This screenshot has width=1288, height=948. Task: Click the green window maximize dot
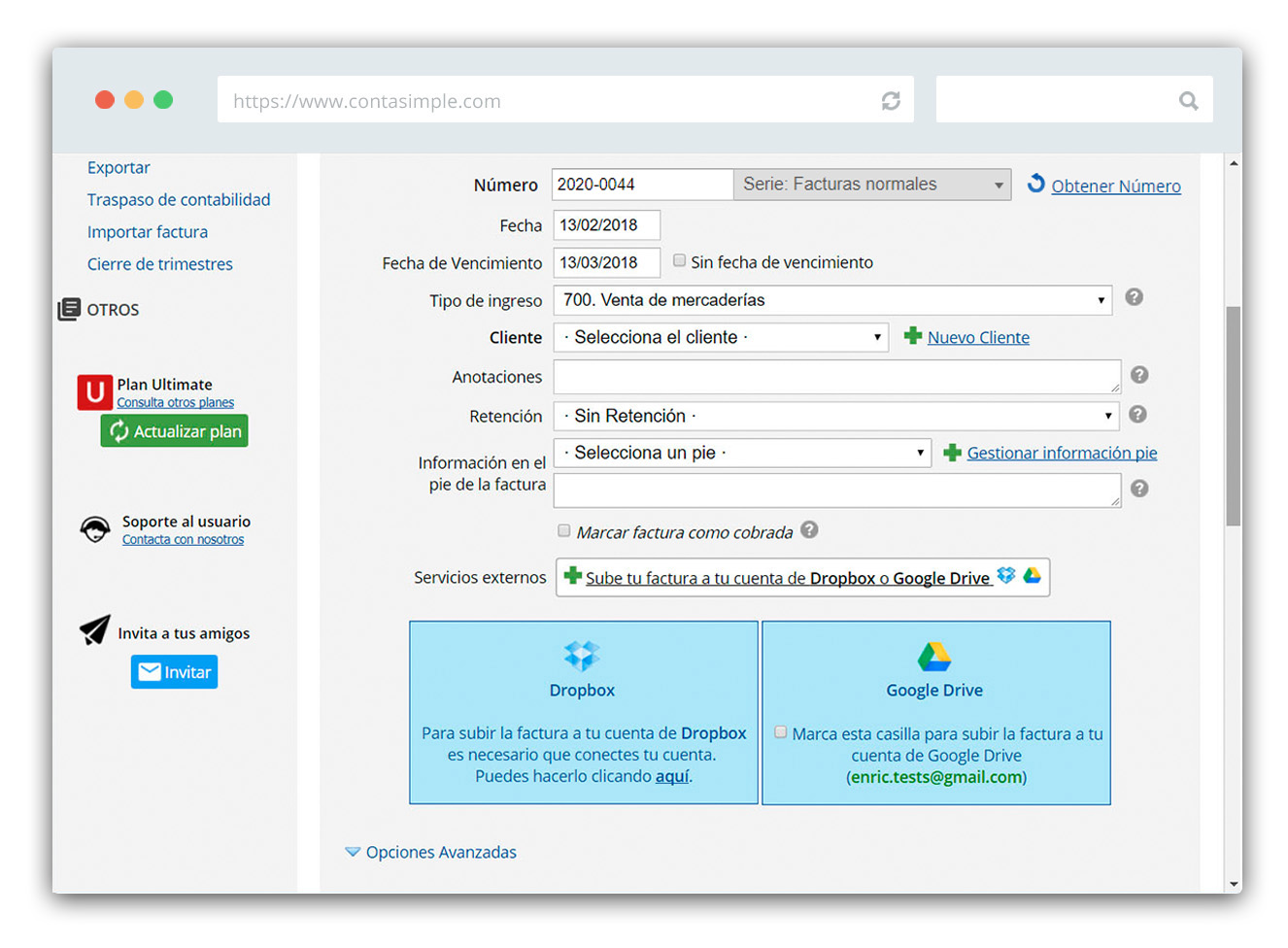(x=163, y=99)
